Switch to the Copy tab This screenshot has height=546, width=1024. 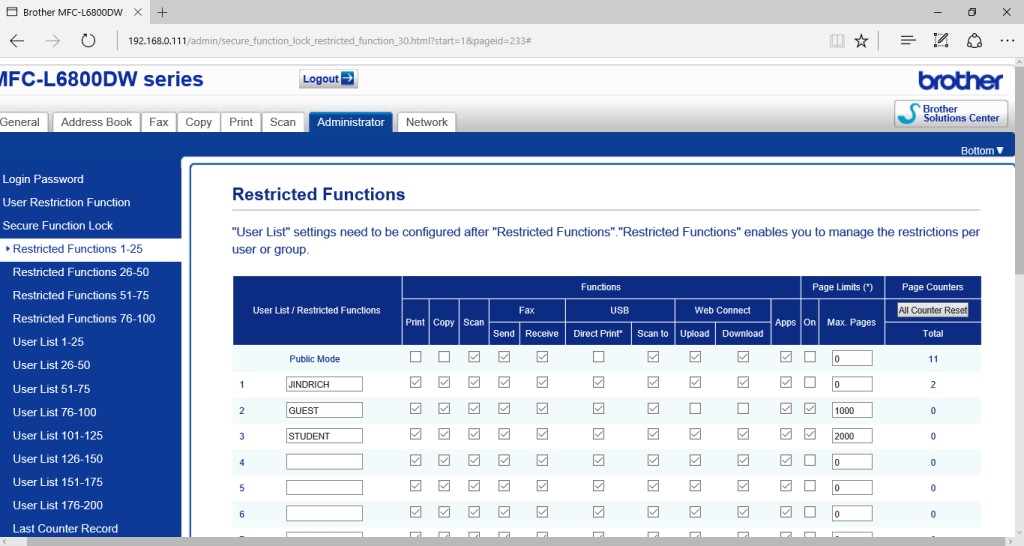point(199,122)
